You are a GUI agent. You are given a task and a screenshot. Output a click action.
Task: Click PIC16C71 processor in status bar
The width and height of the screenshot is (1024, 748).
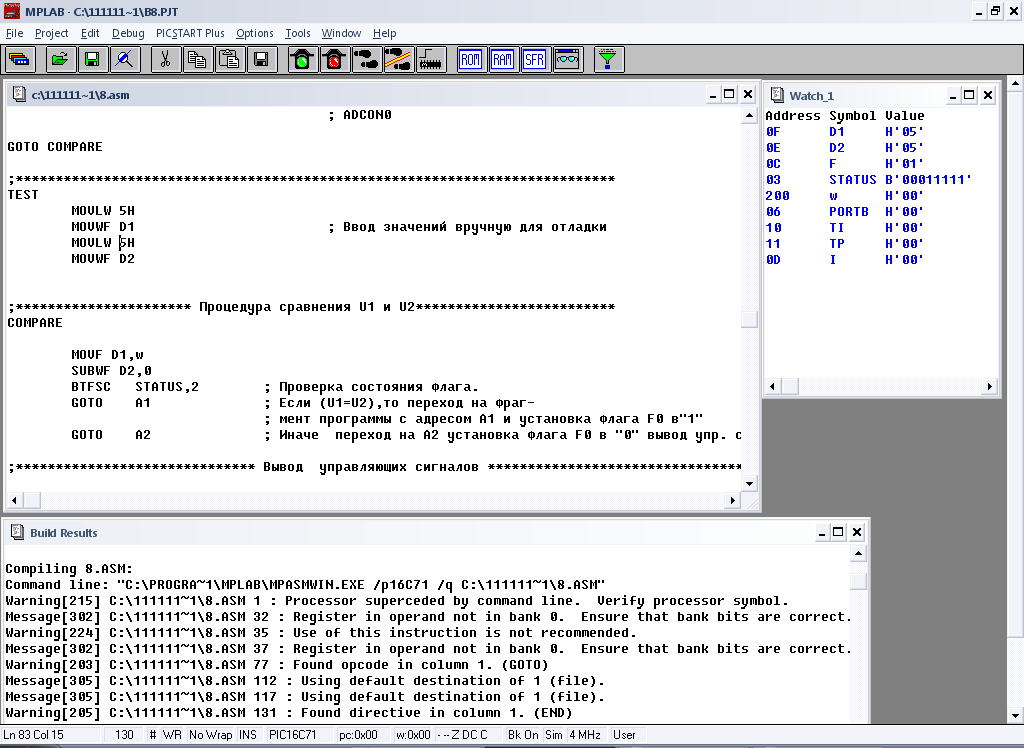click(293, 735)
